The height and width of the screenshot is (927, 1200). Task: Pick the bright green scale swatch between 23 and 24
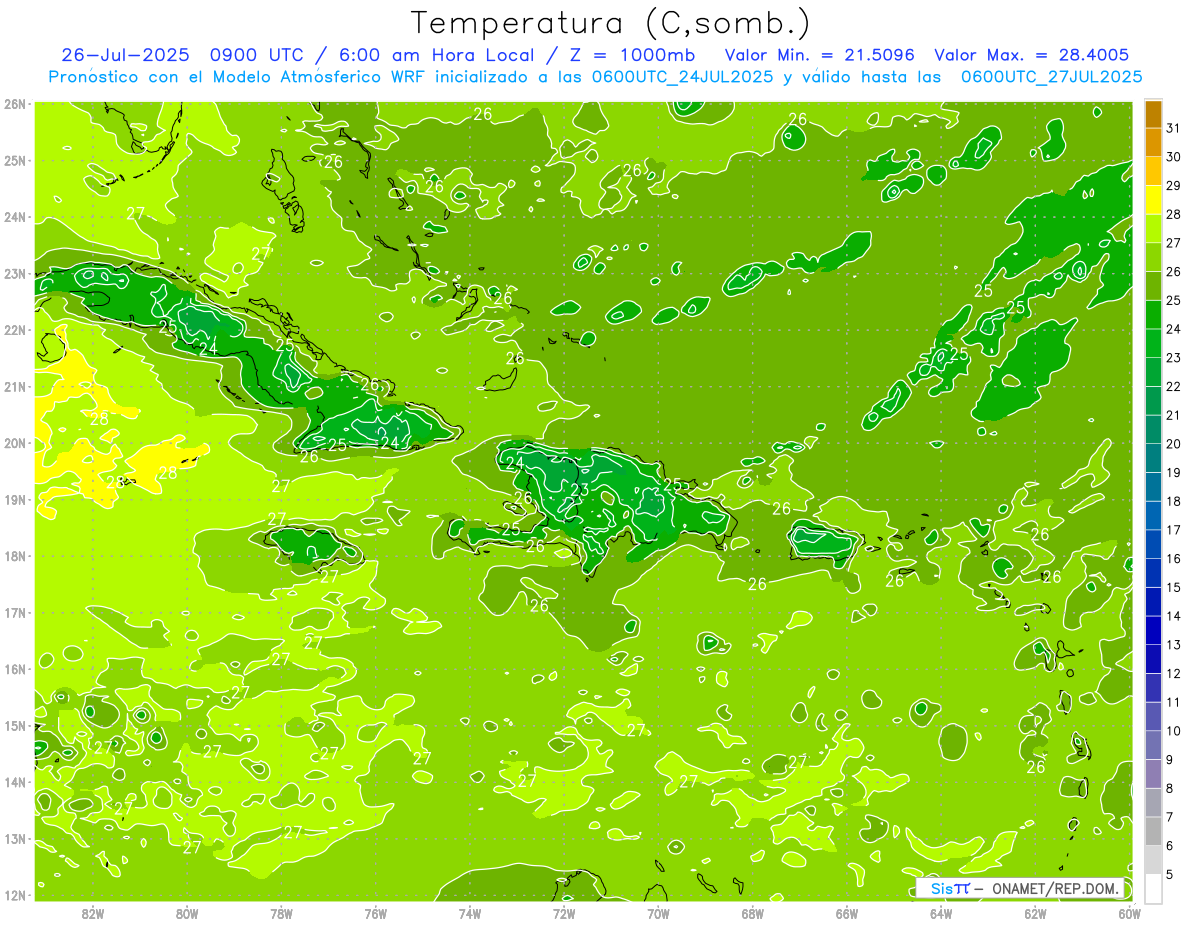click(1153, 344)
